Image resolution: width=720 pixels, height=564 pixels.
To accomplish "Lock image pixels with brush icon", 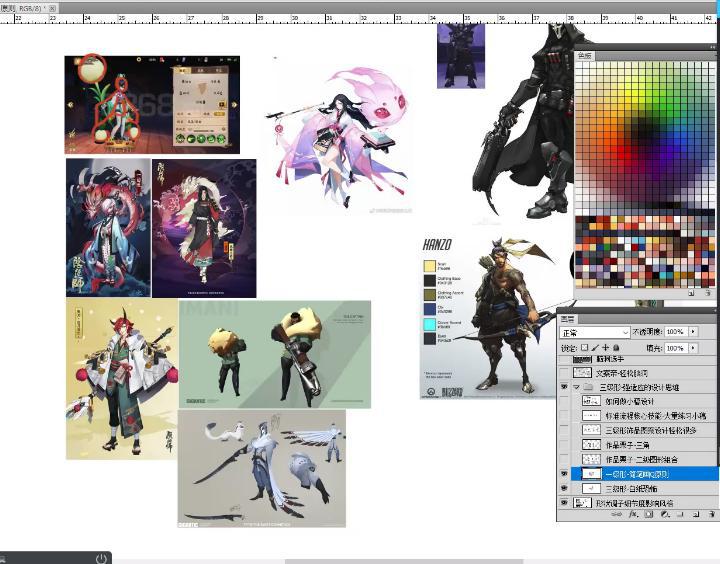I will [595, 348].
